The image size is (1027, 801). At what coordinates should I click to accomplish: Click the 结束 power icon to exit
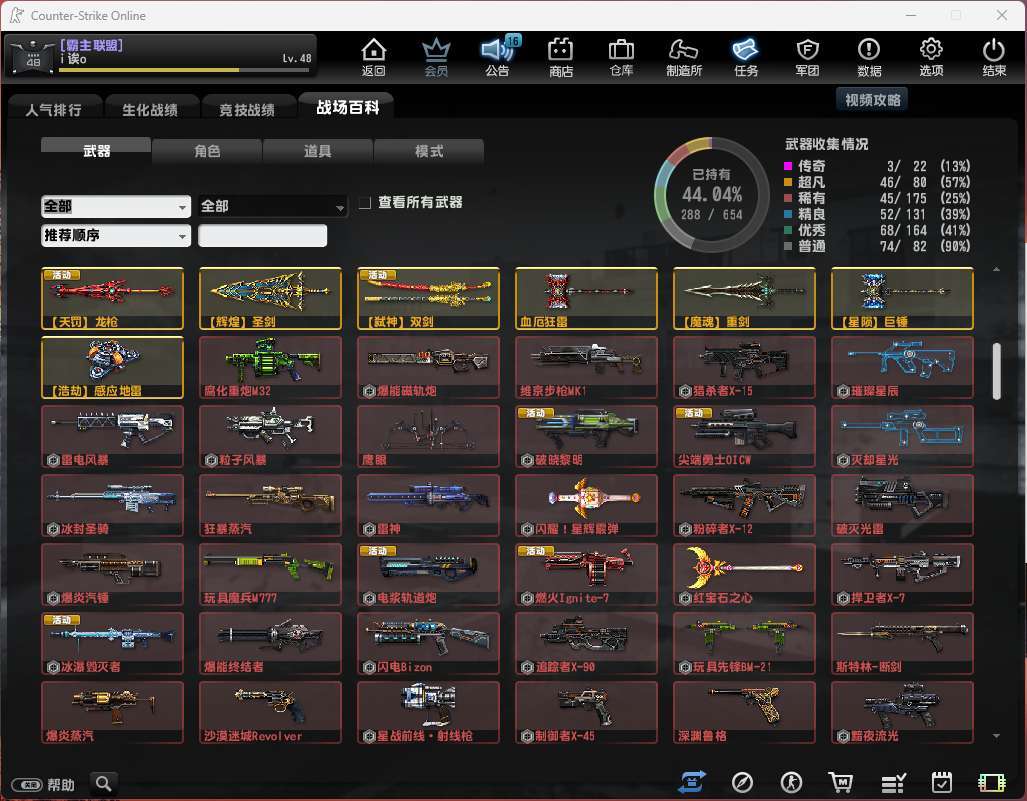[x=994, y=58]
